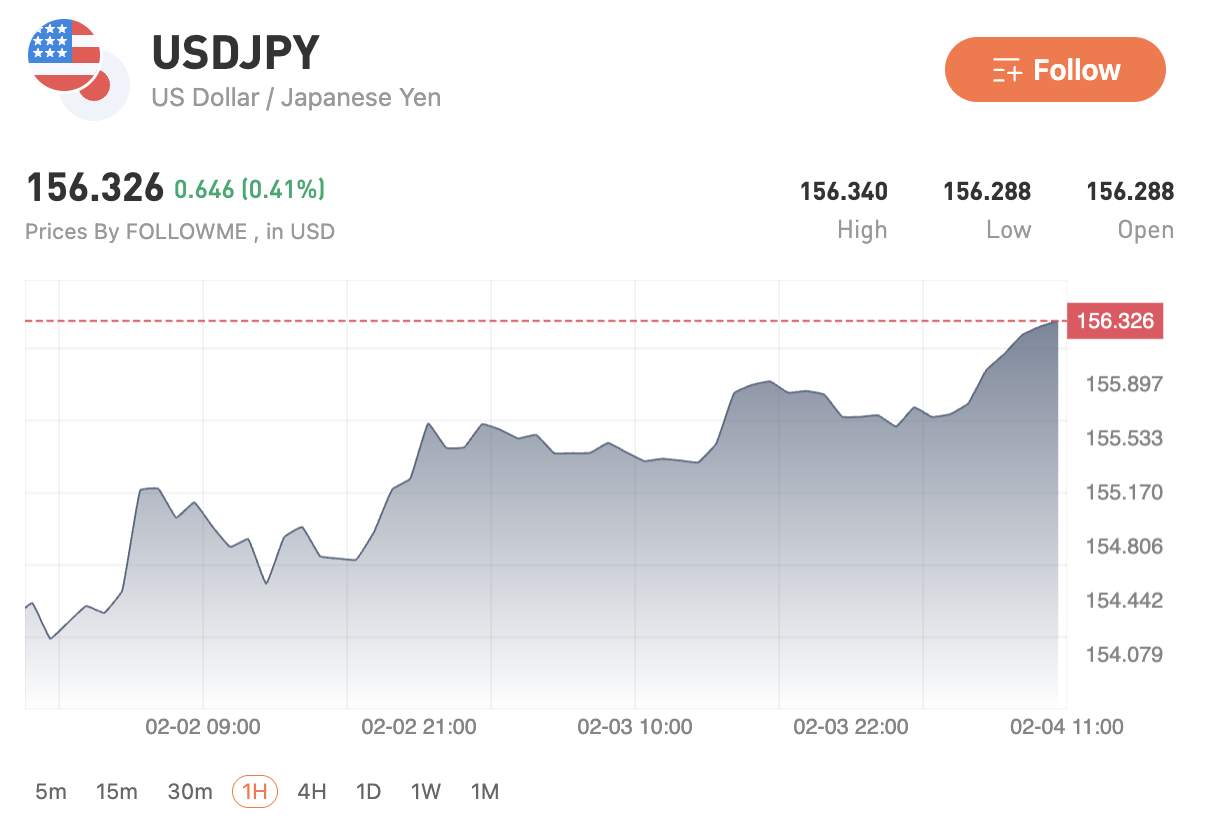
Task: Click the Low value 156.288
Action: tap(988, 191)
